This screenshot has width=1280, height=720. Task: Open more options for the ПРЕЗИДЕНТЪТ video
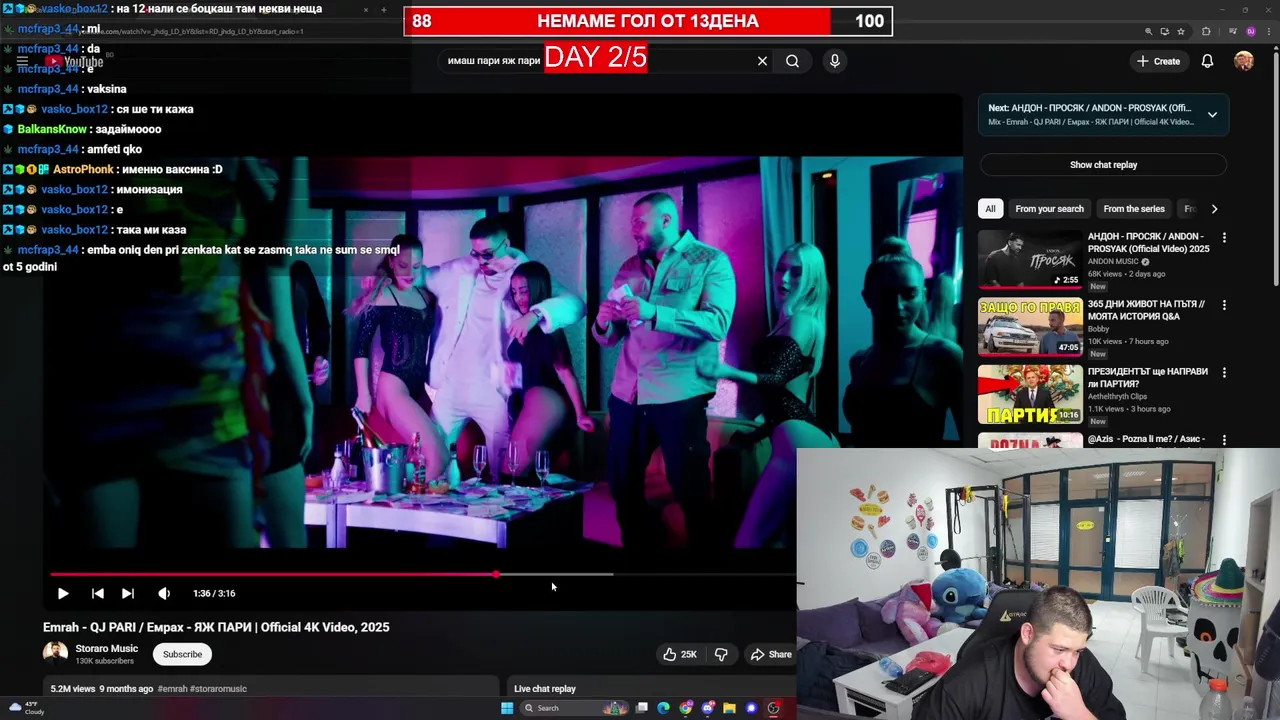click(x=1224, y=372)
